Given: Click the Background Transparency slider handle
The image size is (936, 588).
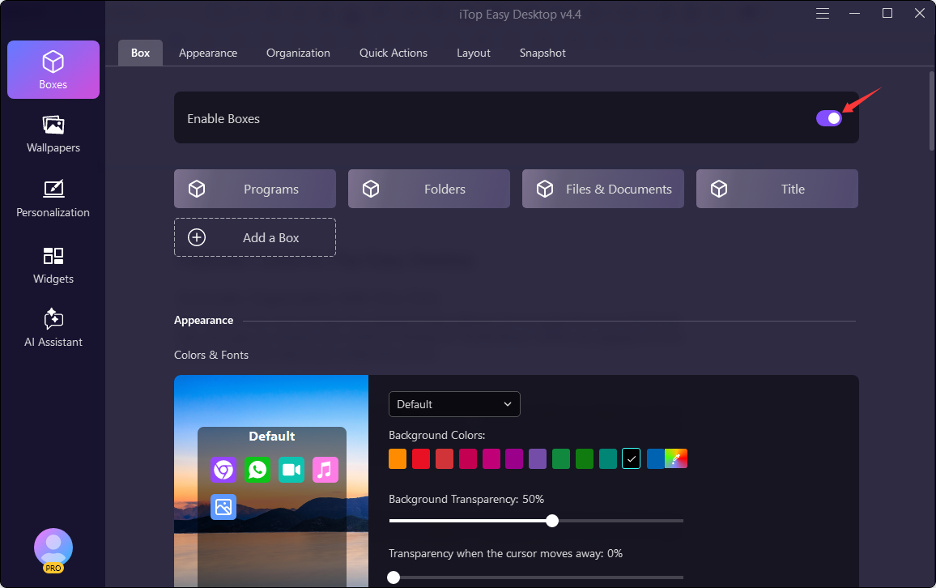Looking at the screenshot, I should click(552, 521).
